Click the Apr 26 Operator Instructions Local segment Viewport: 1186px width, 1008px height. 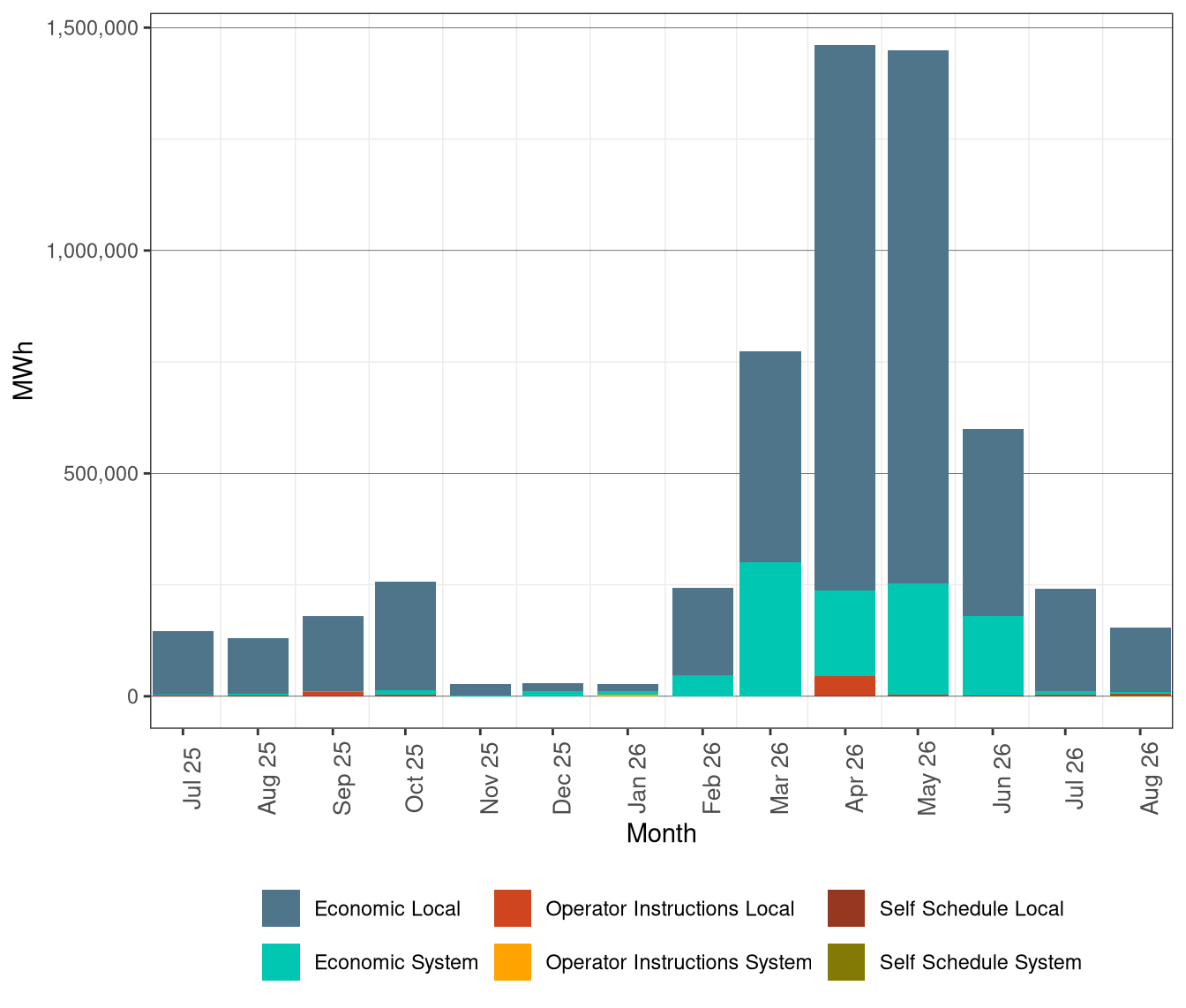(844, 686)
